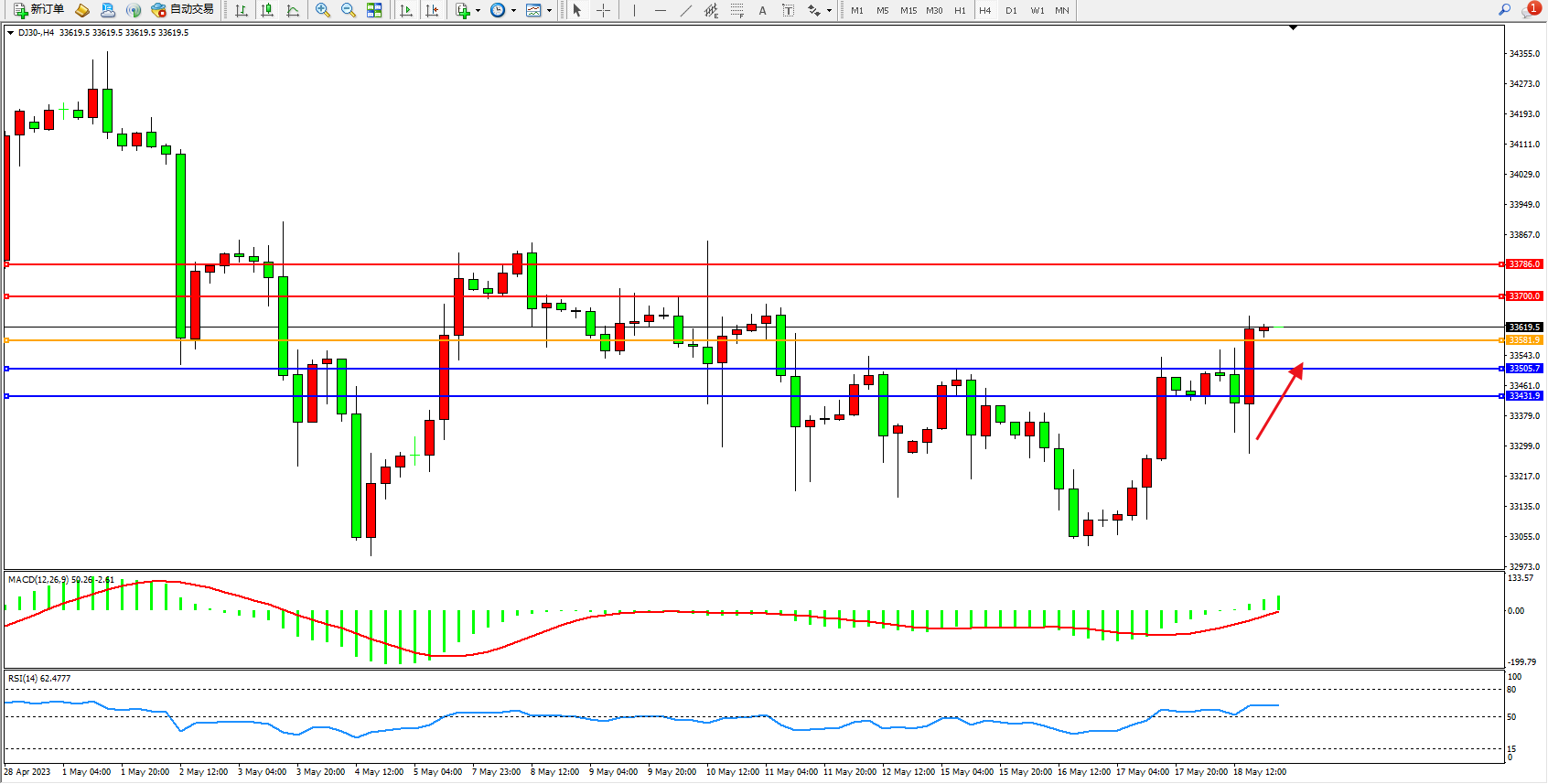
Task: Zoom in on the chart
Action: (323, 10)
